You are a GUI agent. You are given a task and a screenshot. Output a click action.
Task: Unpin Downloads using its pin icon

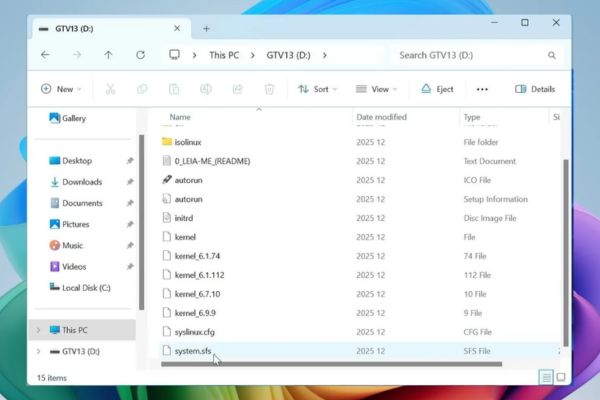click(x=130, y=182)
